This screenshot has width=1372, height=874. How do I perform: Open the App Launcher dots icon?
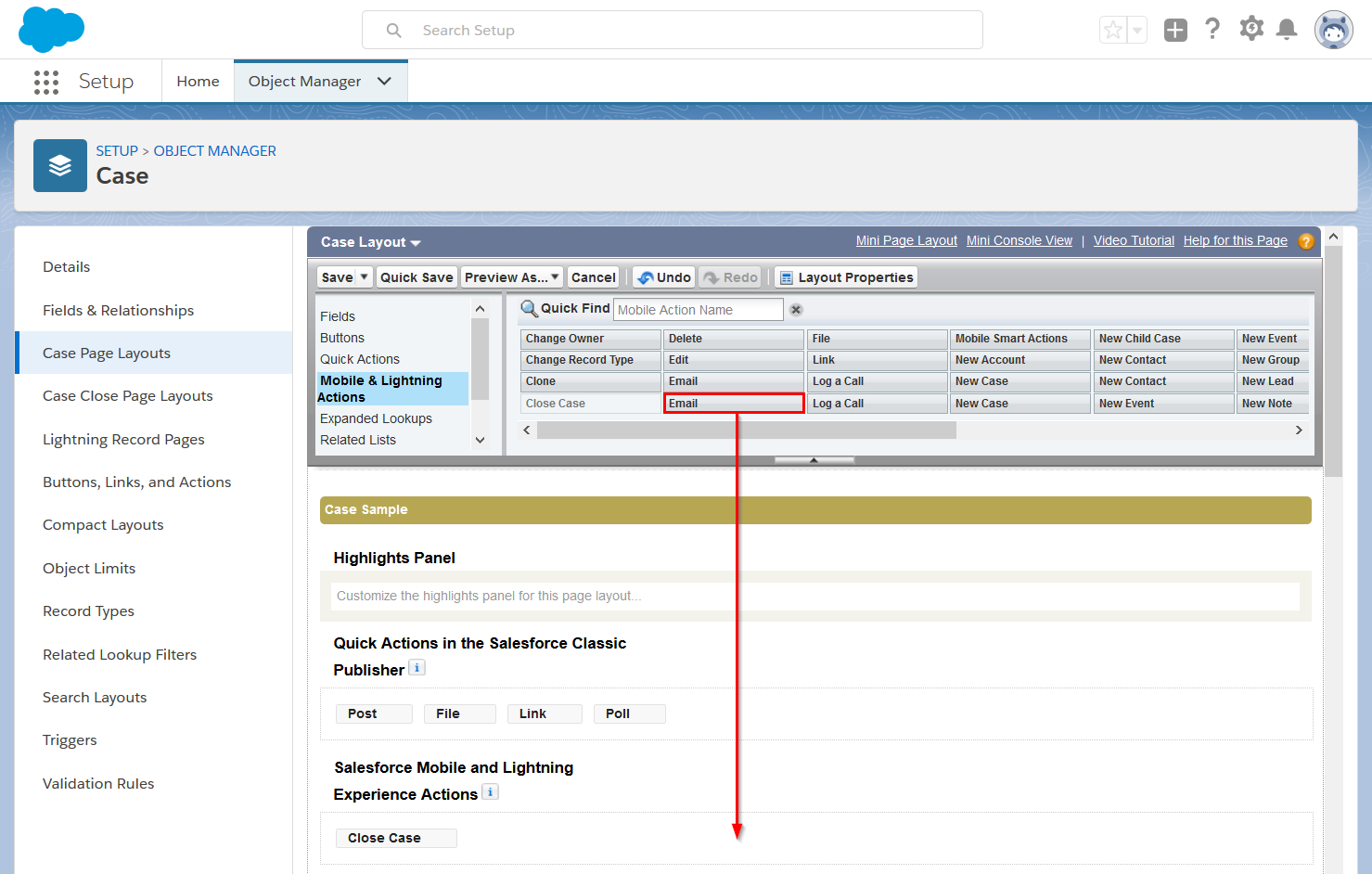(46, 82)
